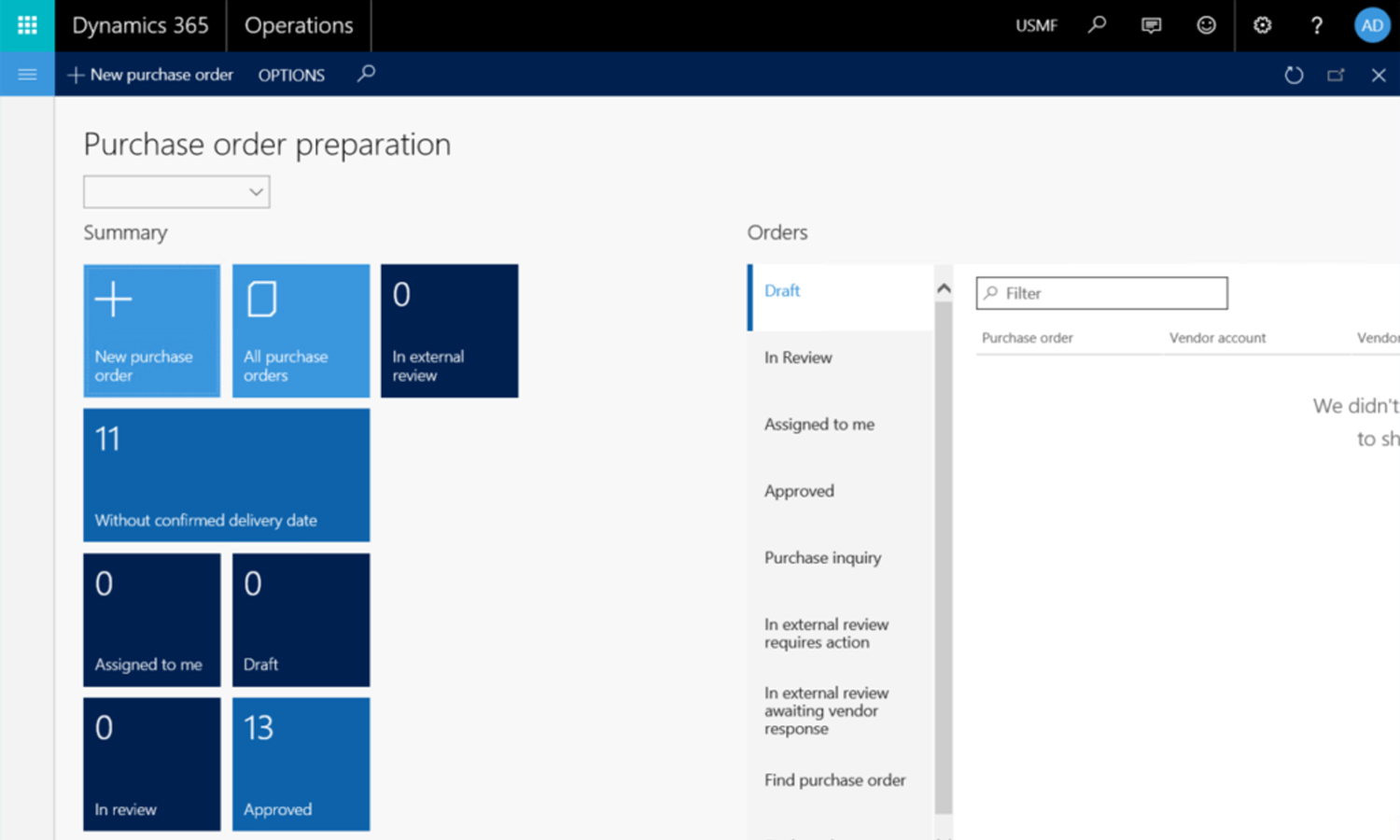1400x840 pixels.
Task: Click the search magnifier in the top bar
Action: coord(1098,25)
